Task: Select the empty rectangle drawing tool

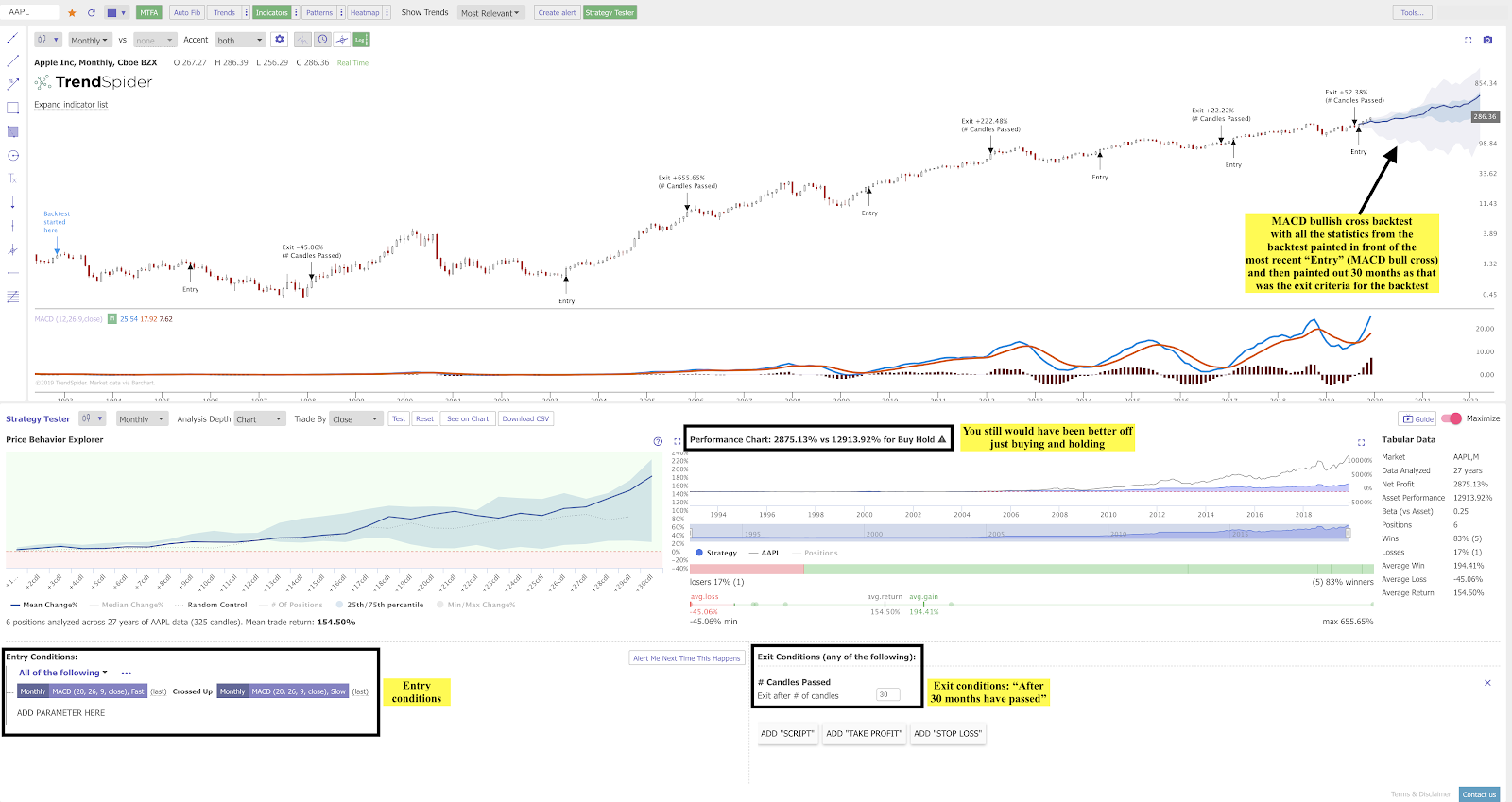Action: 12,108
